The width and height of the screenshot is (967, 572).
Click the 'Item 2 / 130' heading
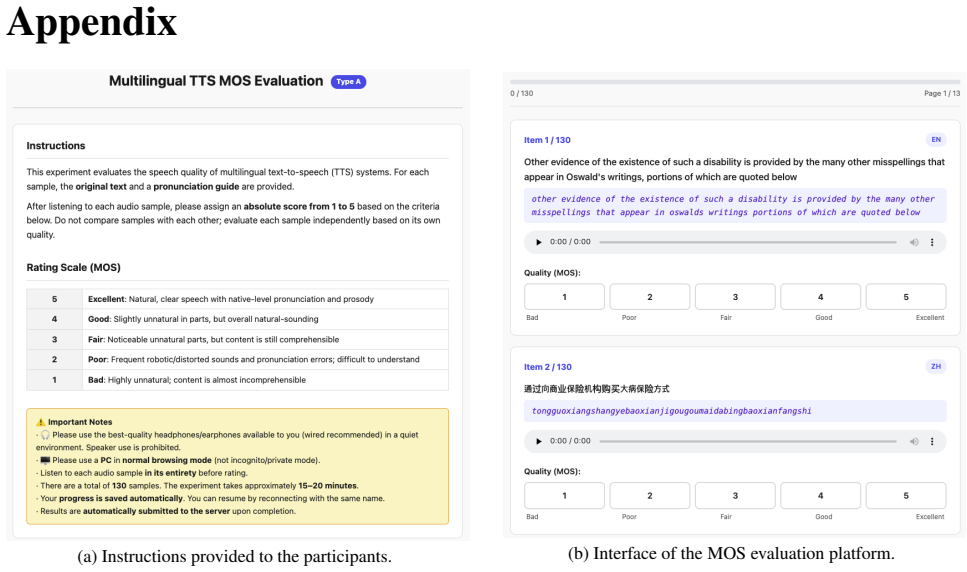click(548, 367)
